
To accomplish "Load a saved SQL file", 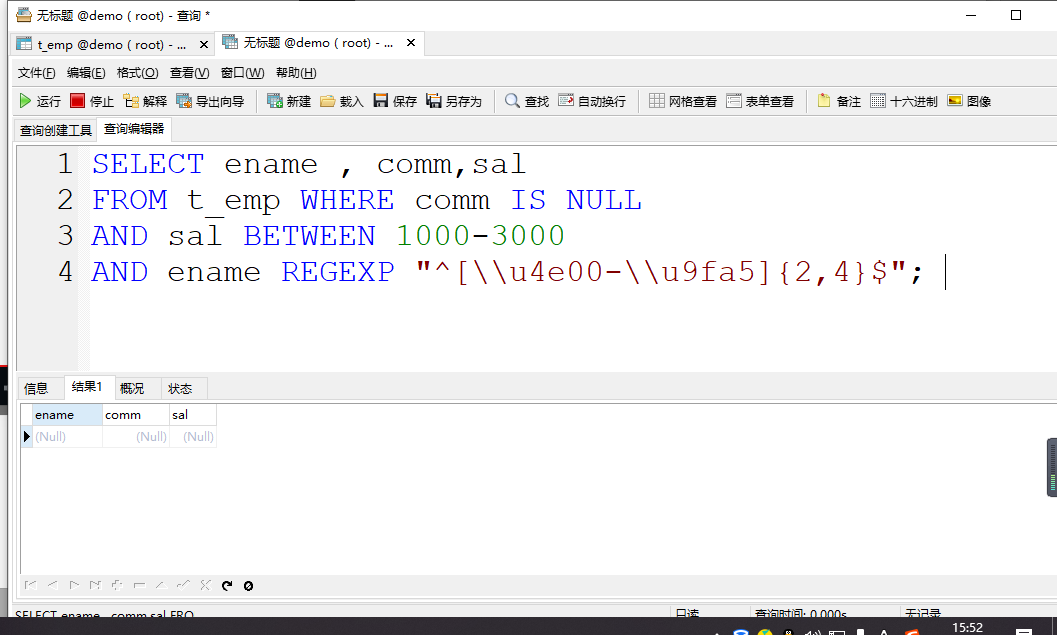I will click(339, 100).
